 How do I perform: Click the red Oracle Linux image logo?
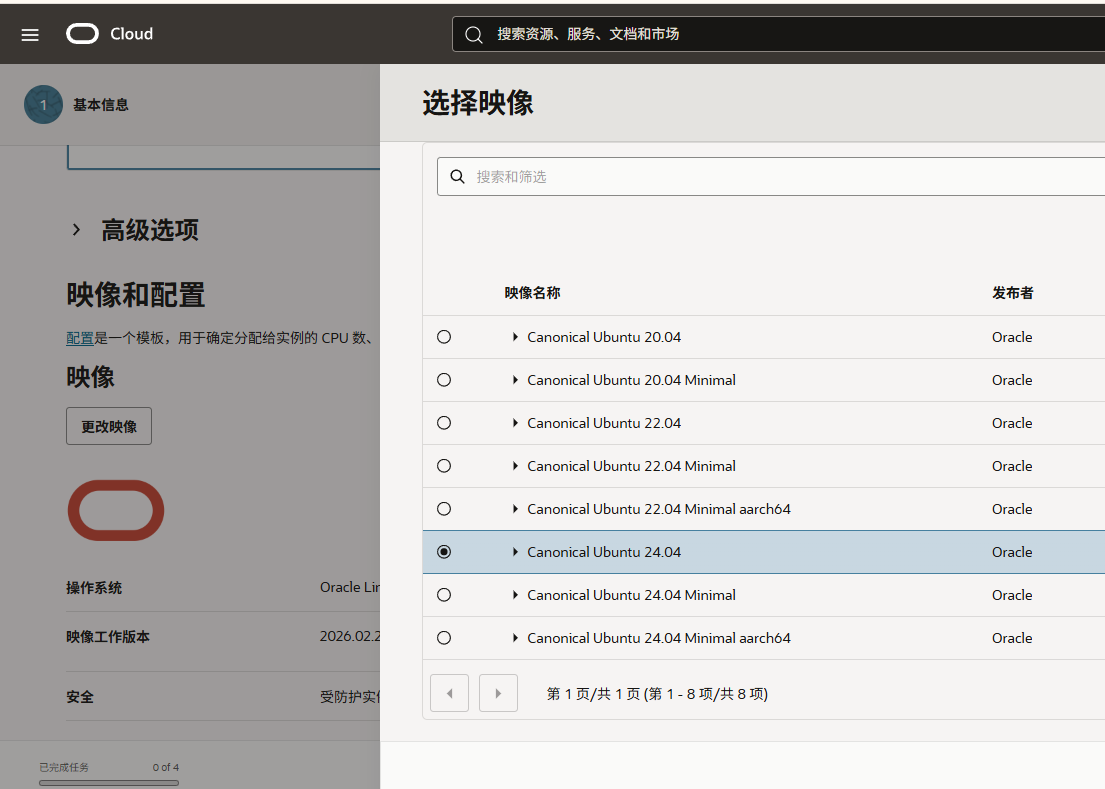click(x=115, y=511)
